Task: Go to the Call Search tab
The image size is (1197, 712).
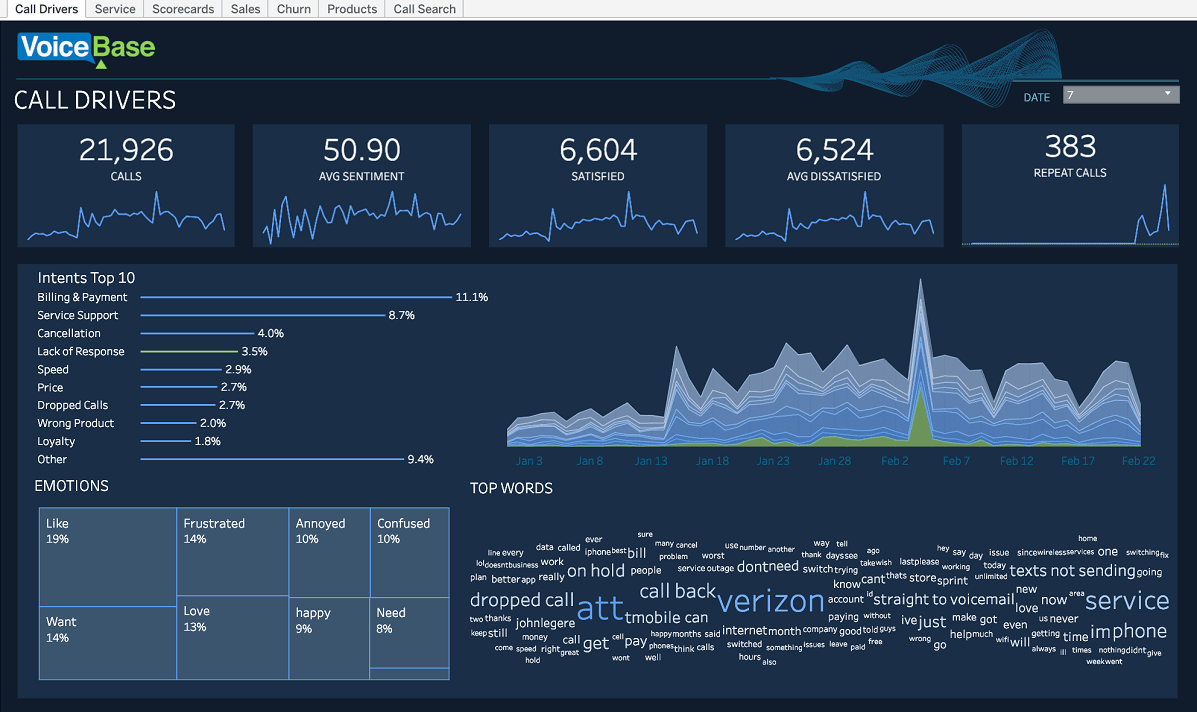Action: (x=424, y=8)
